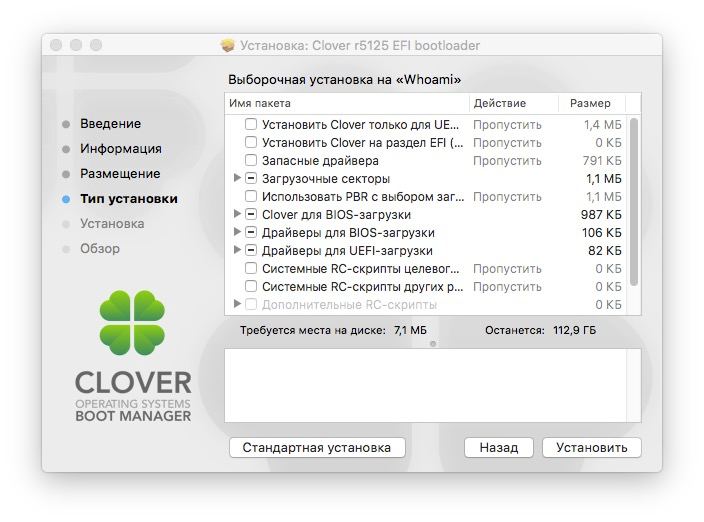Check 'Системные RC-скрипты целевог...' checkbox
This screenshot has width=704, height=522.
pos(251,268)
